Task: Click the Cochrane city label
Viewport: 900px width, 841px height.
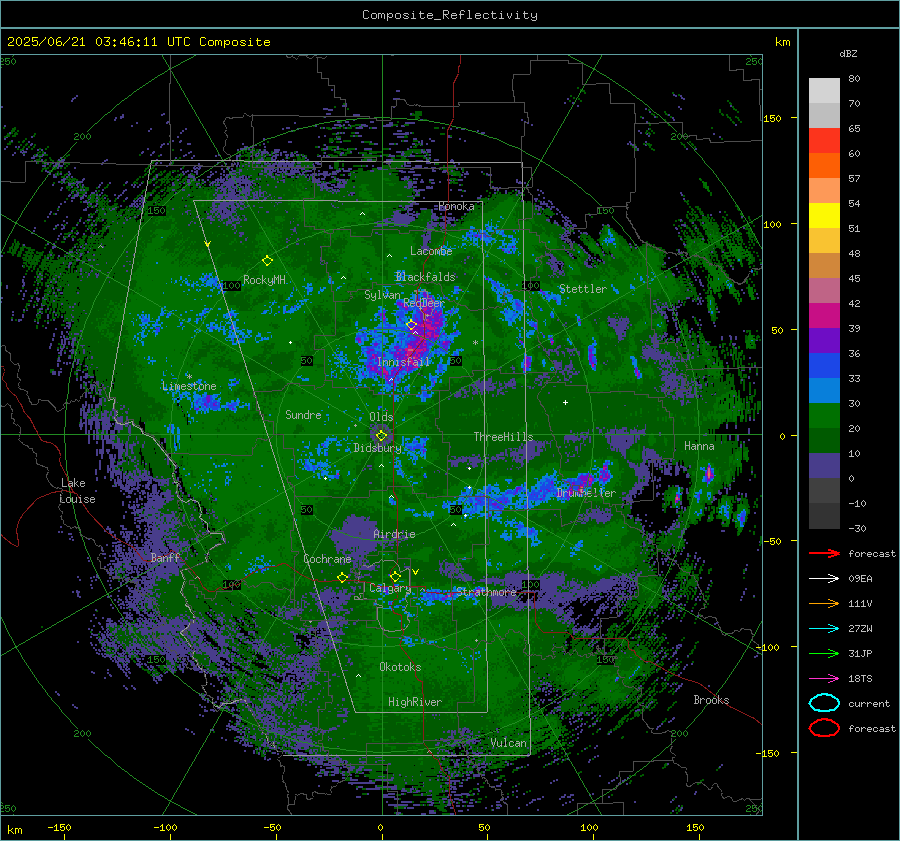Action: click(x=327, y=559)
